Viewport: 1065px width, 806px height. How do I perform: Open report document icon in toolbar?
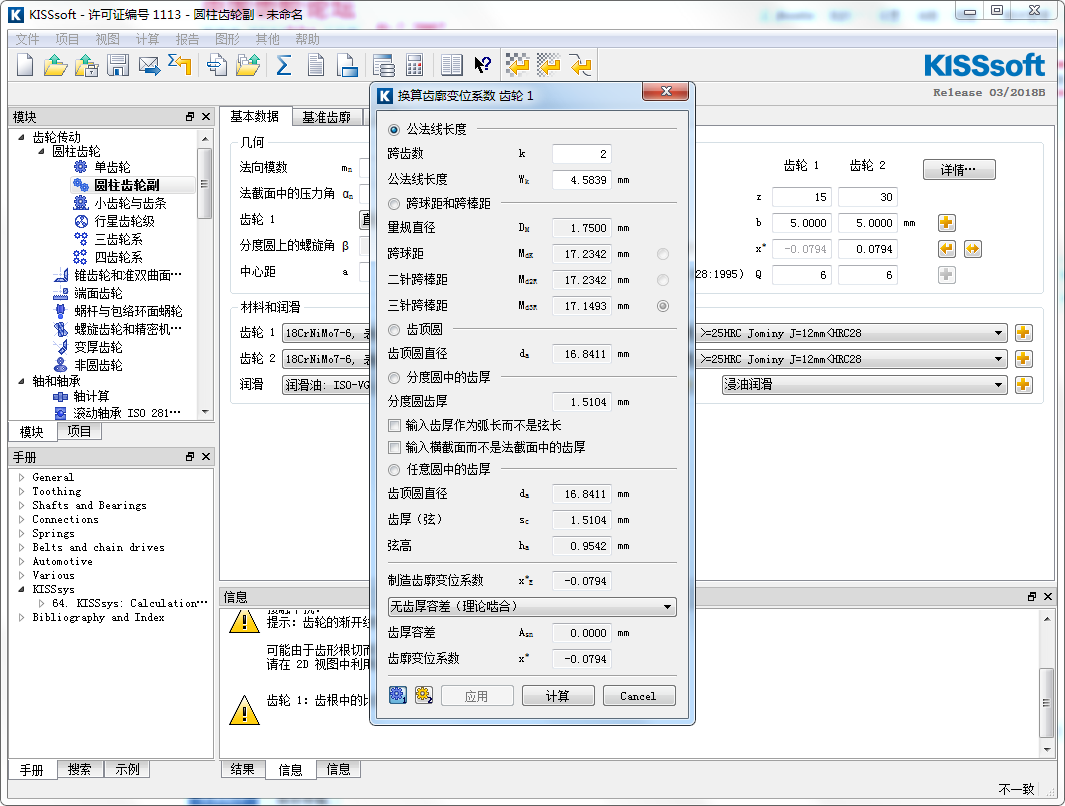tap(316, 65)
